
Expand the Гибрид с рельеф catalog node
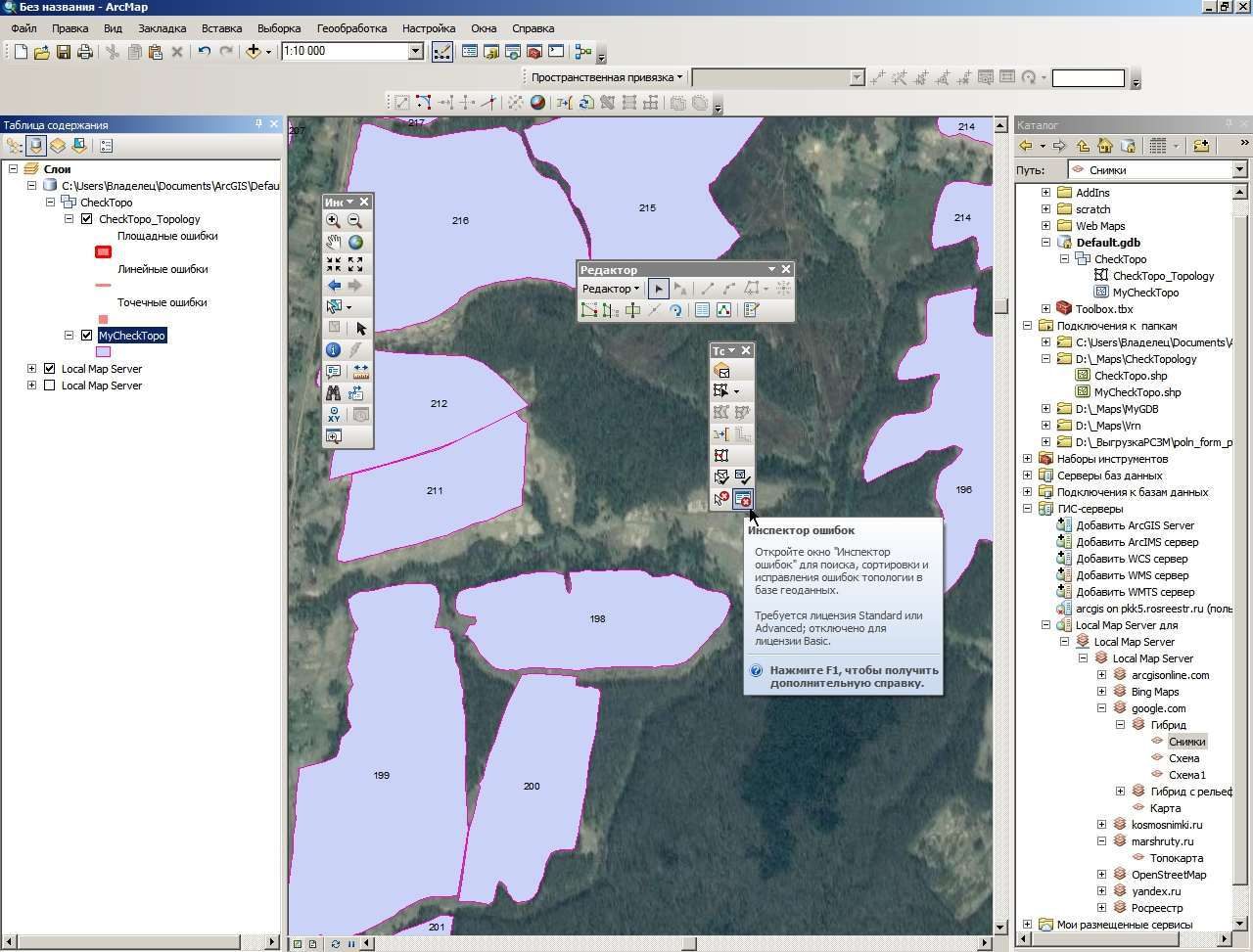click(1121, 792)
